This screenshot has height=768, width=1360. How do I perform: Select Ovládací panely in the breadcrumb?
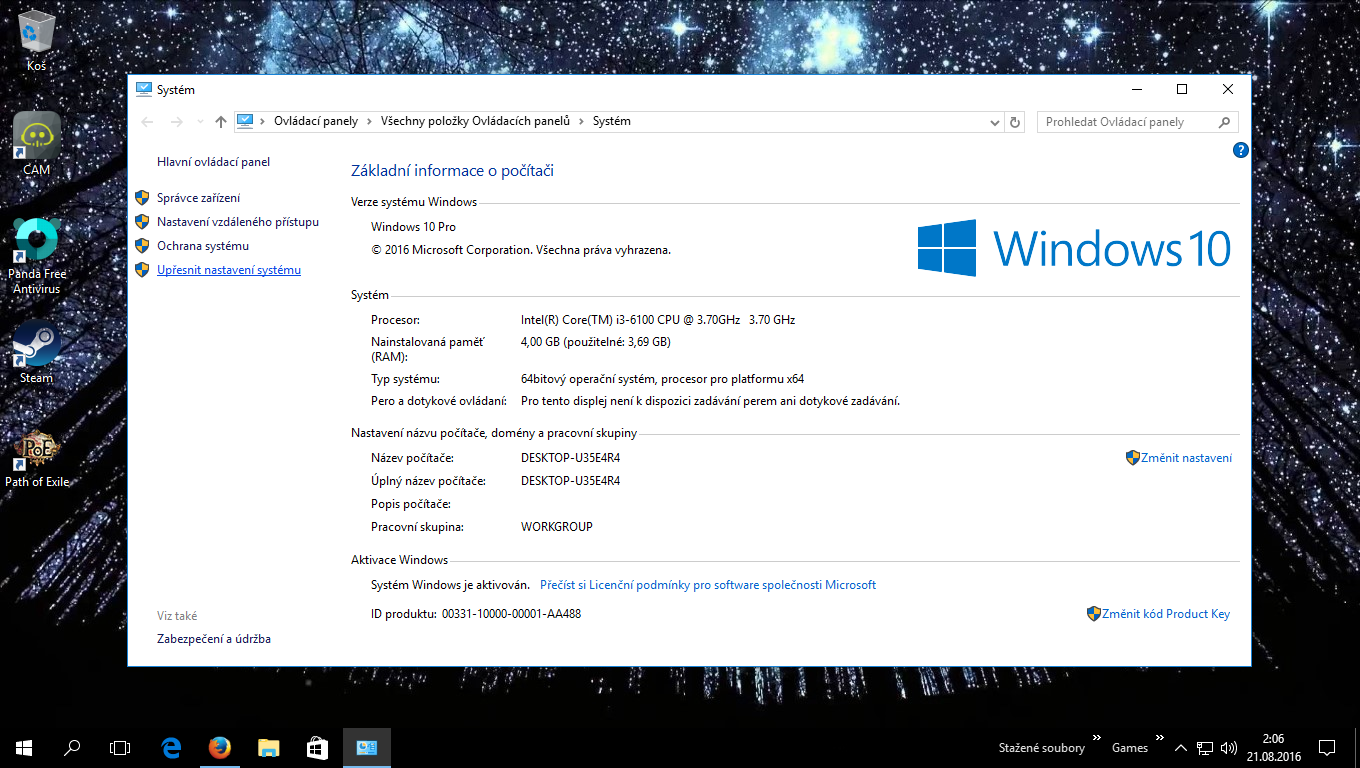pos(316,121)
